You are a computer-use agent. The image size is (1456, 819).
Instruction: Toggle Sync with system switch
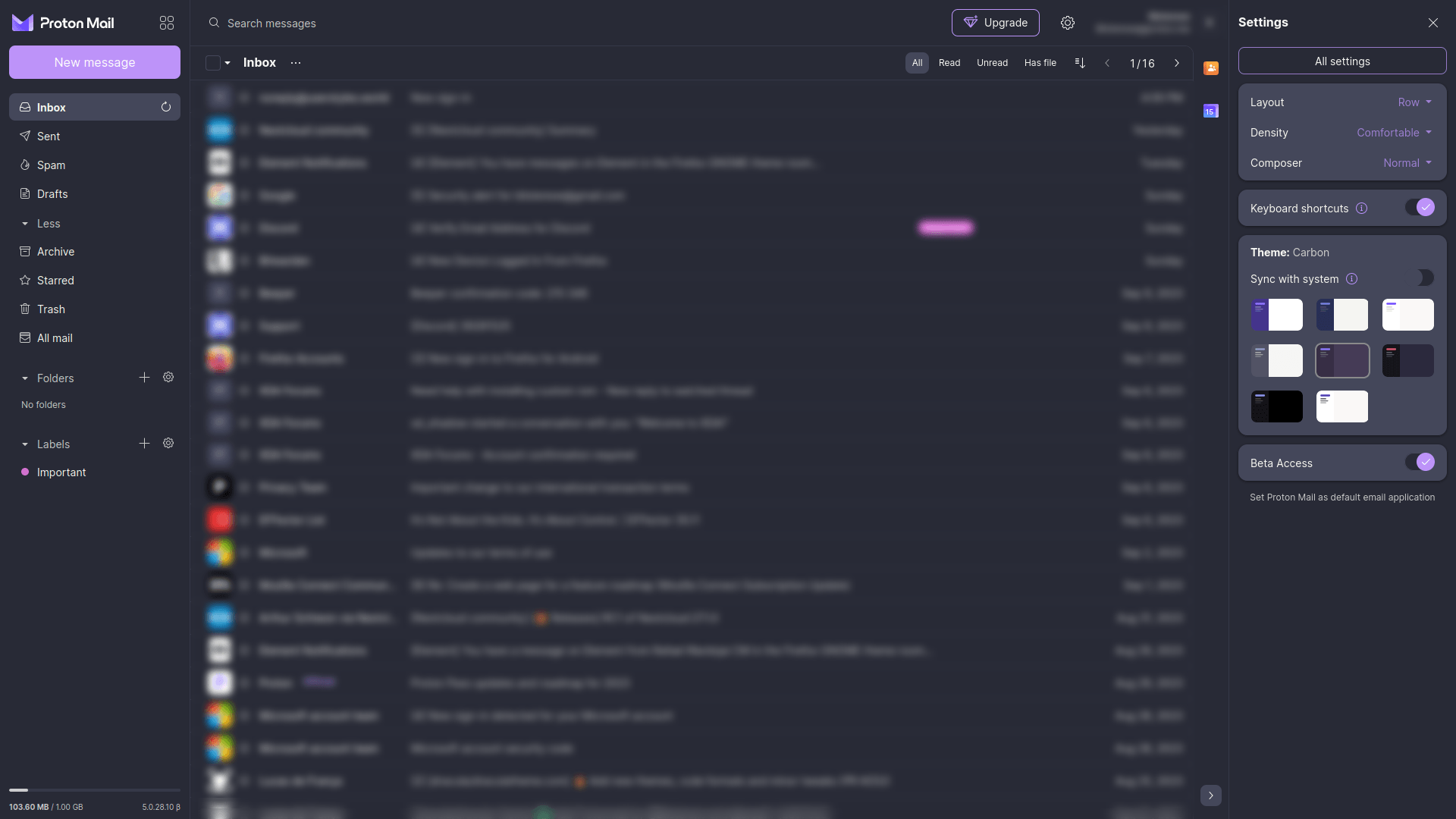point(1420,278)
